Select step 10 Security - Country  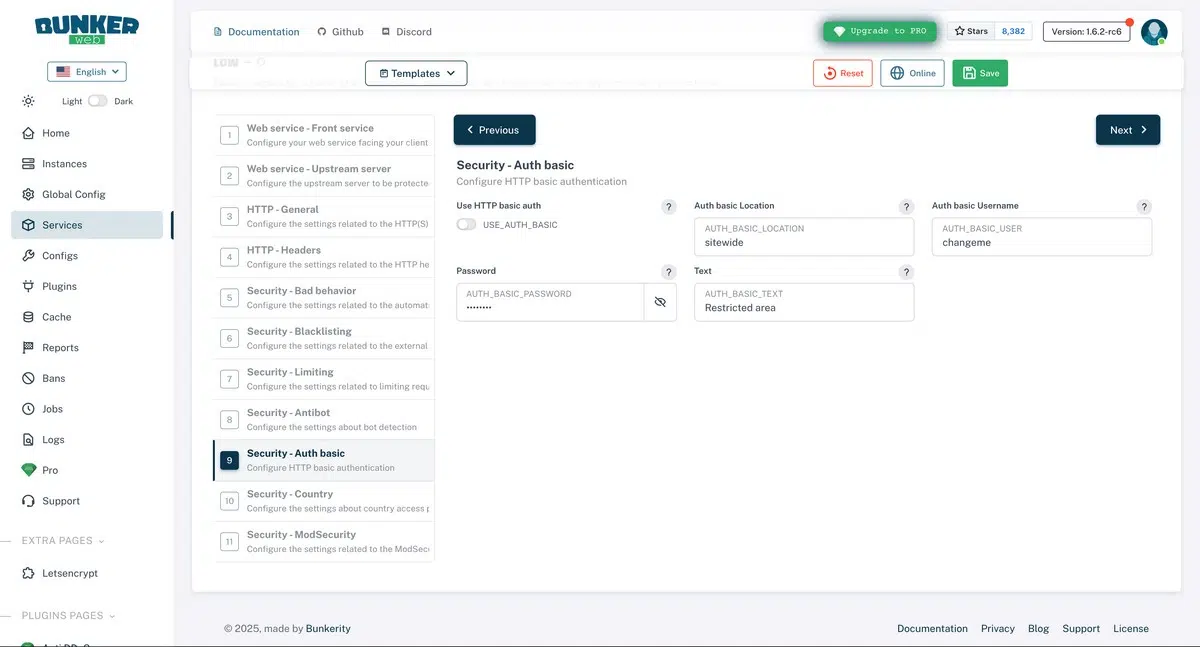[x=324, y=501]
